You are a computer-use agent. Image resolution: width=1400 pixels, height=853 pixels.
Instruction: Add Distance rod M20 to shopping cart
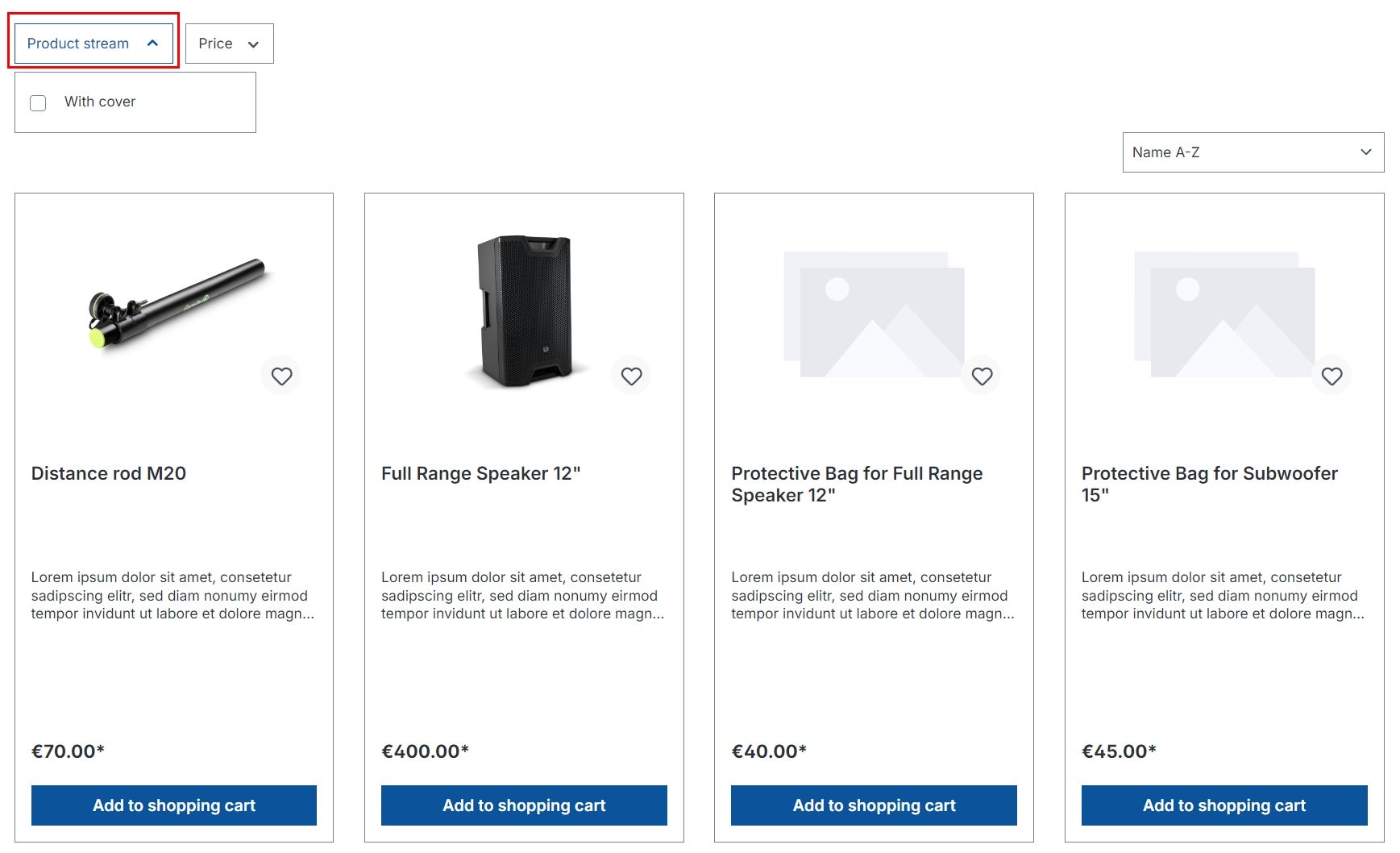(174, 805)
